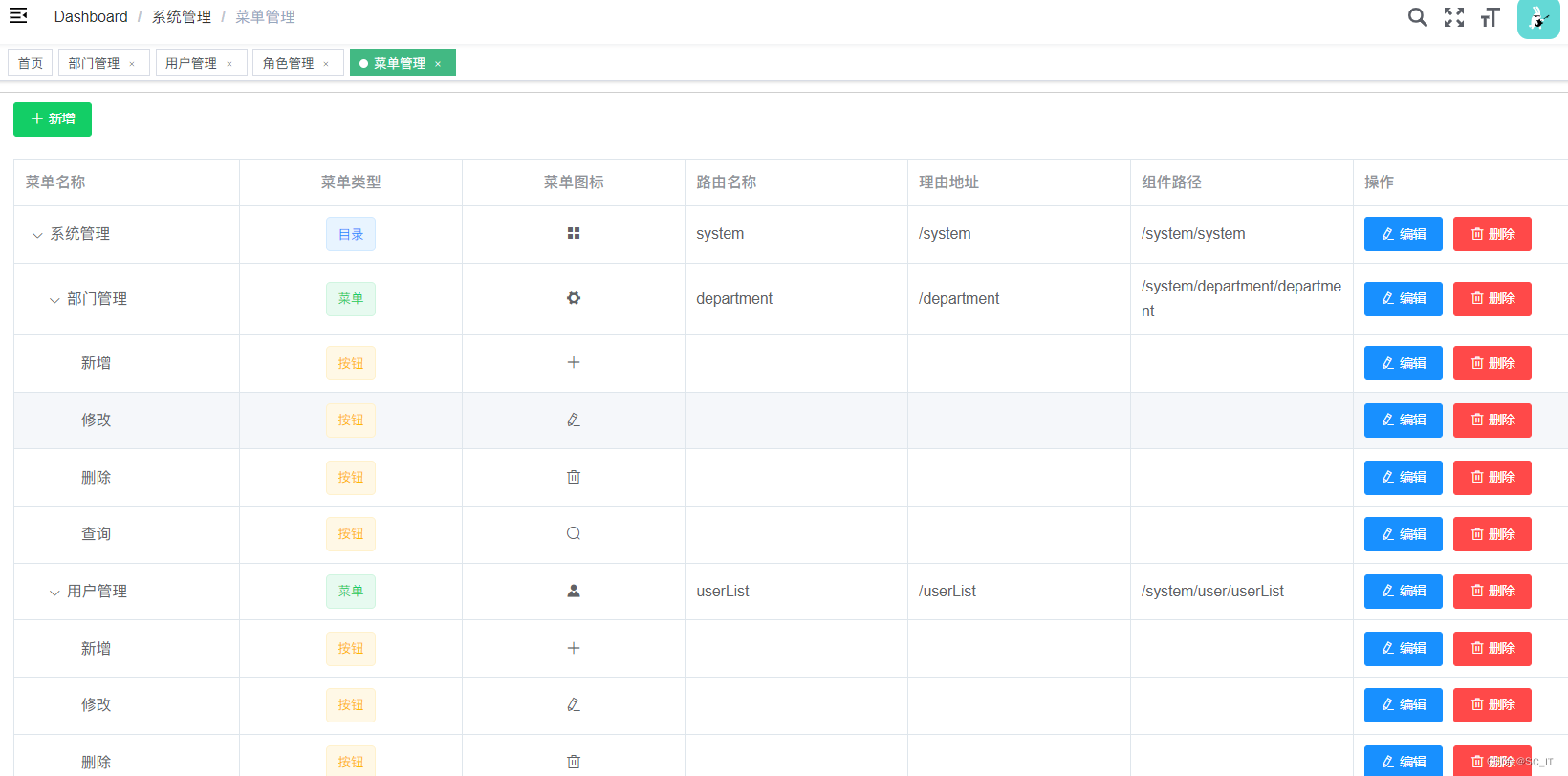Image resolution: width=1568 pixels, height=776 pixels.
Task: Enter fullscreen via expand arrows icon
Action: [x=1454, y=17]
